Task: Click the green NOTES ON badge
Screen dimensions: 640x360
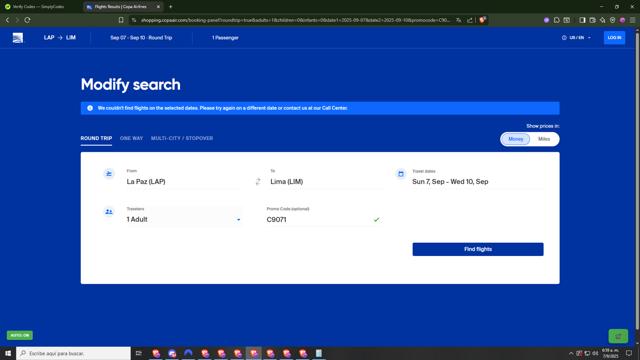Action: (20, 336)
